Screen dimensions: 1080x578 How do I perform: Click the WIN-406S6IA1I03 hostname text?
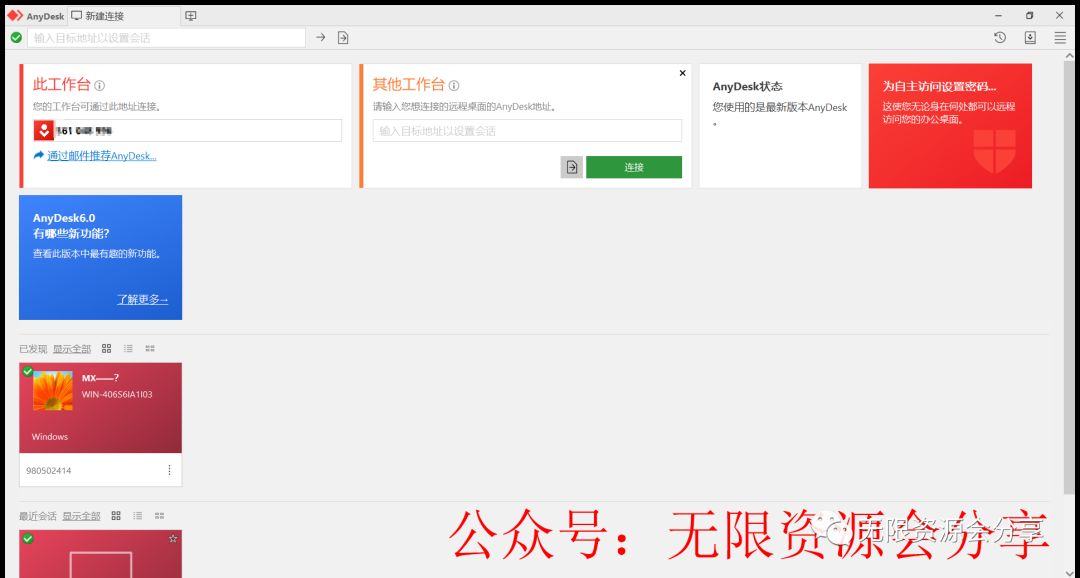click(x=117, y=394)
